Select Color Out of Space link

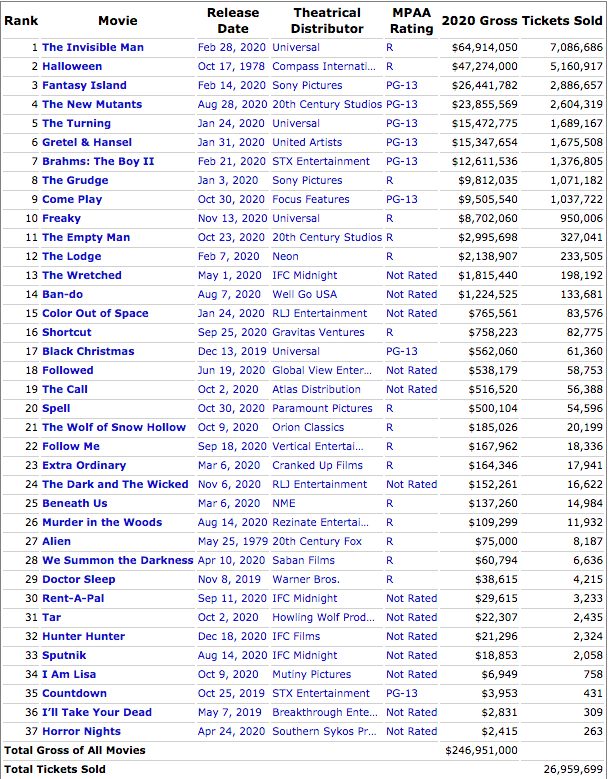coord(94,313)
